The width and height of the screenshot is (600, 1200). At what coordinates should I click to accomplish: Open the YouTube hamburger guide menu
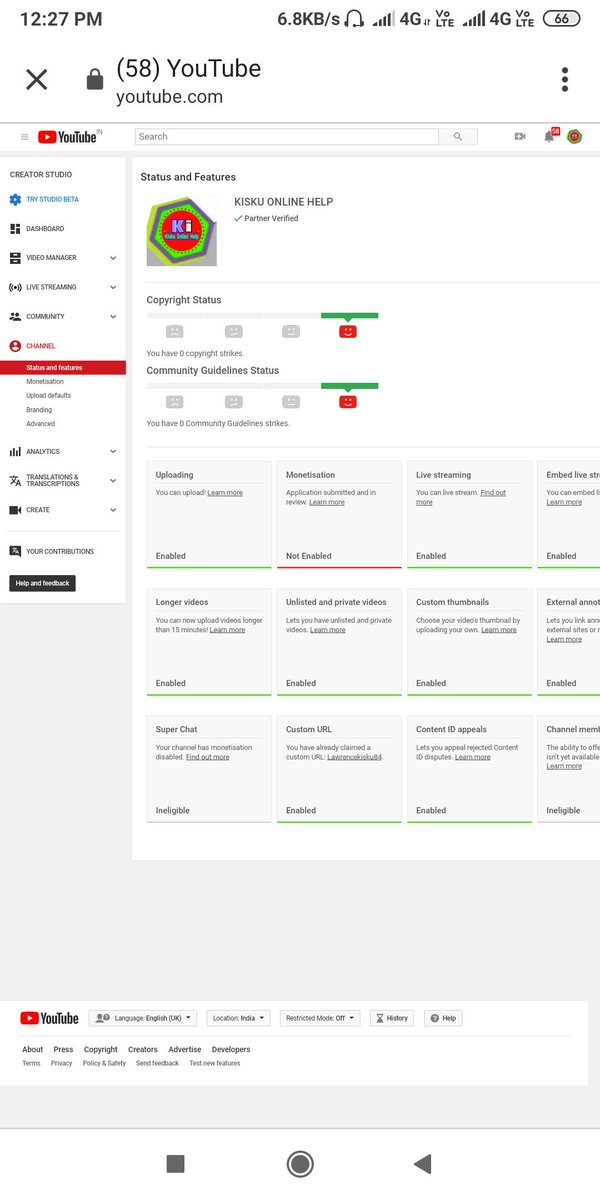point(25,137)
